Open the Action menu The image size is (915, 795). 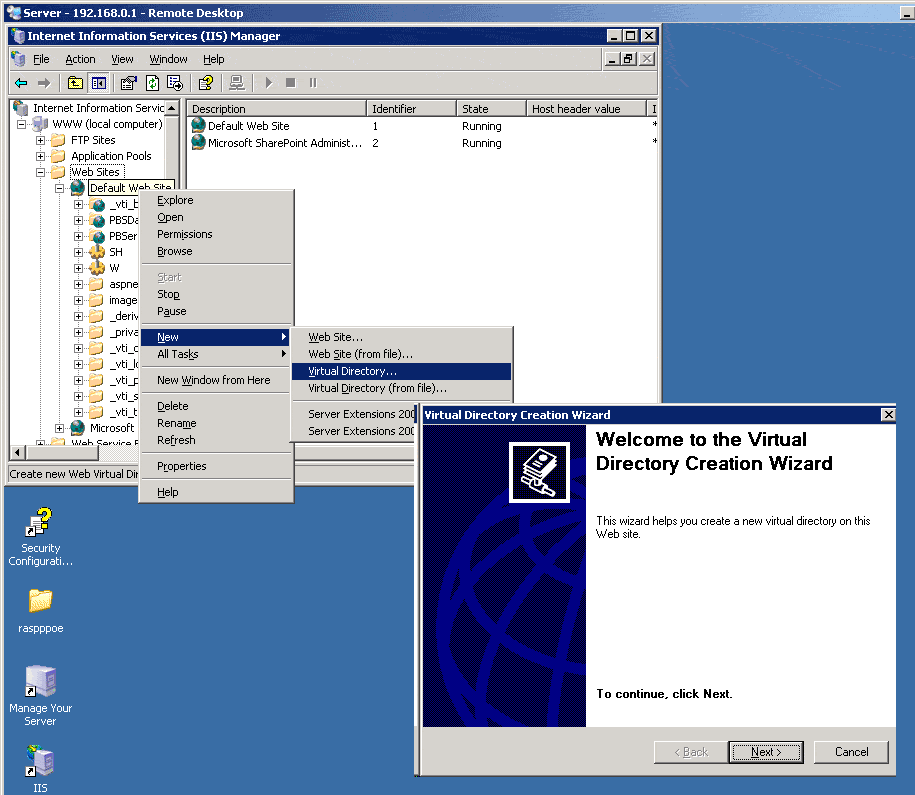(80, 59)
